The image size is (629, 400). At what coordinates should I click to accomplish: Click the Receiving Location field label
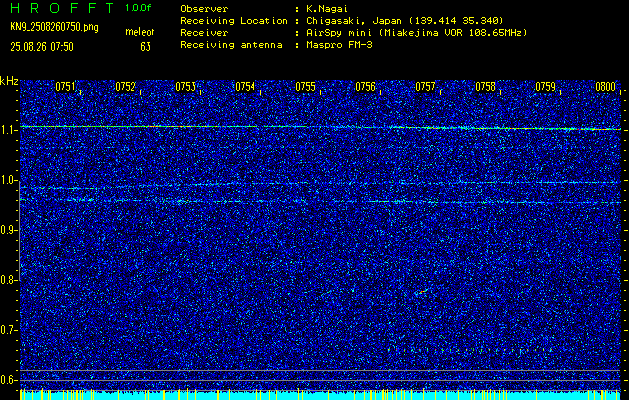[234, 20]
